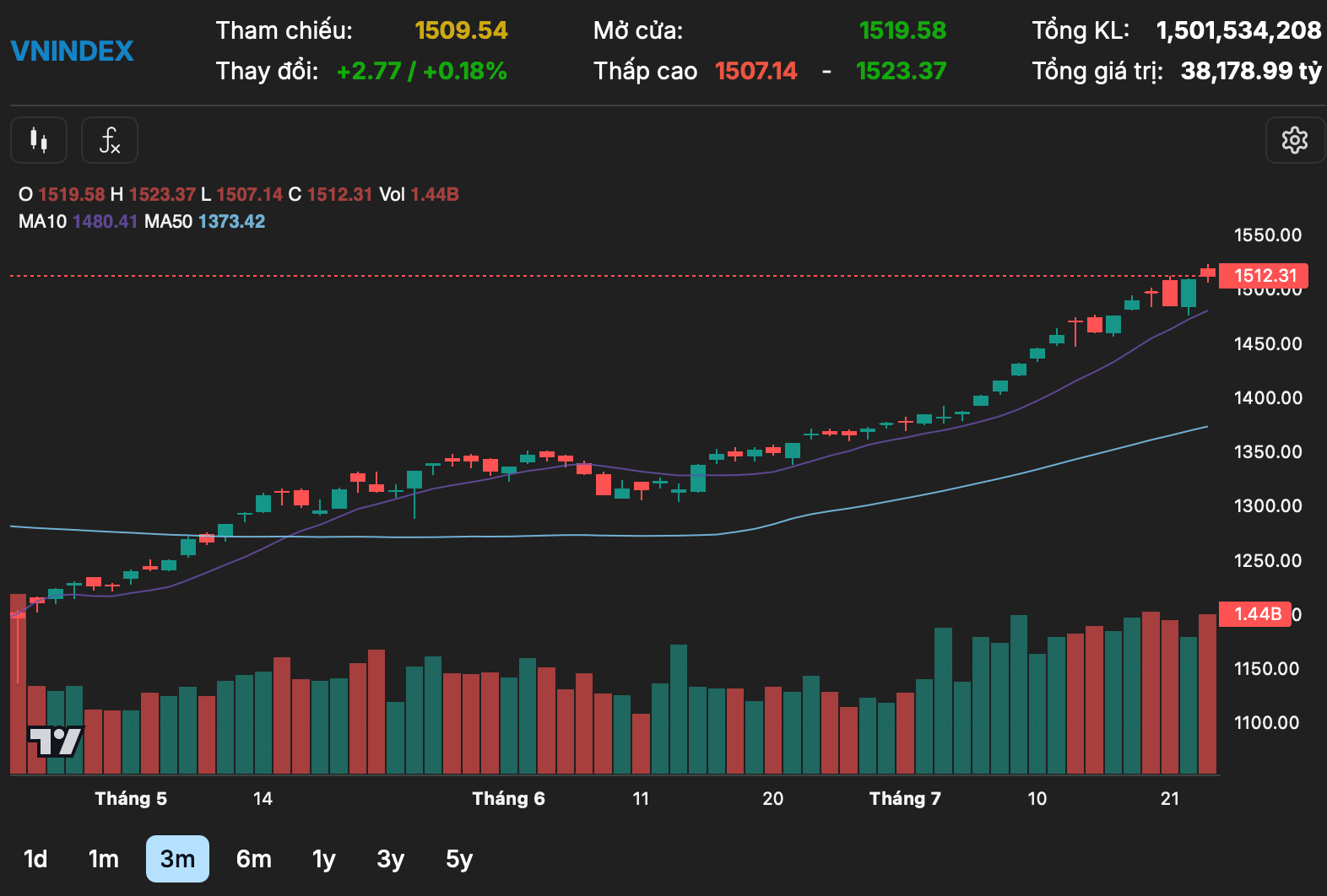Screen dimensions: 1327x896
Task: Select the highlighted 3m timeframe
Action: (177, 859)
